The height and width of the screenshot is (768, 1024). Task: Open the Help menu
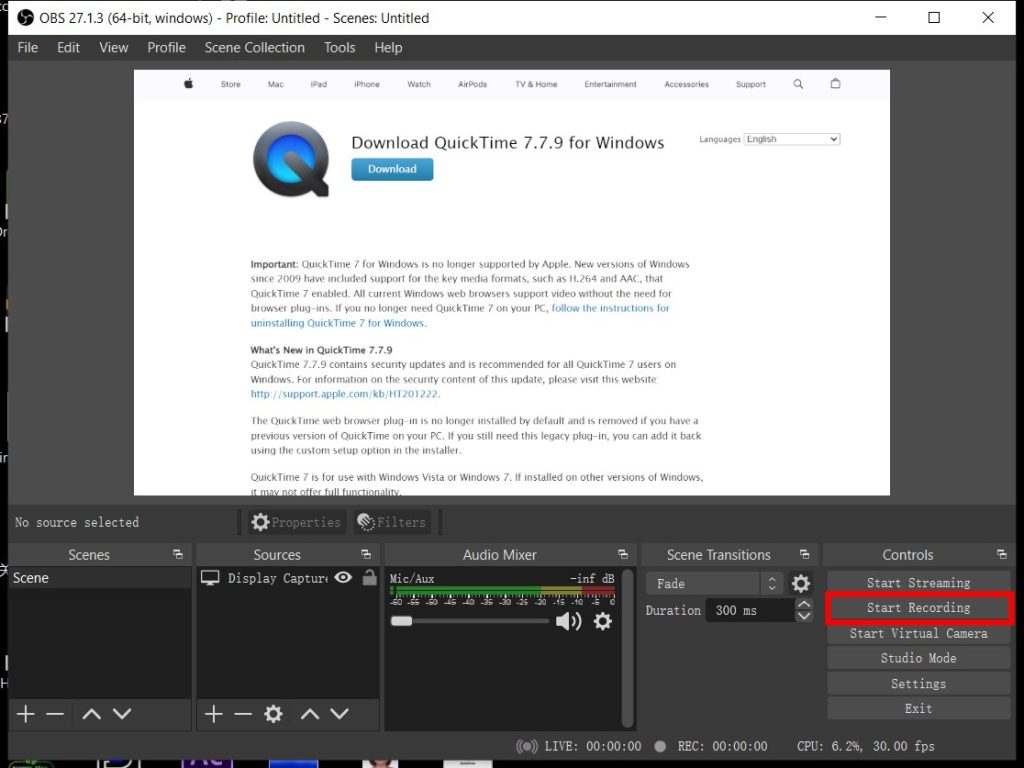pyautogui.click(x=388, y=48)
